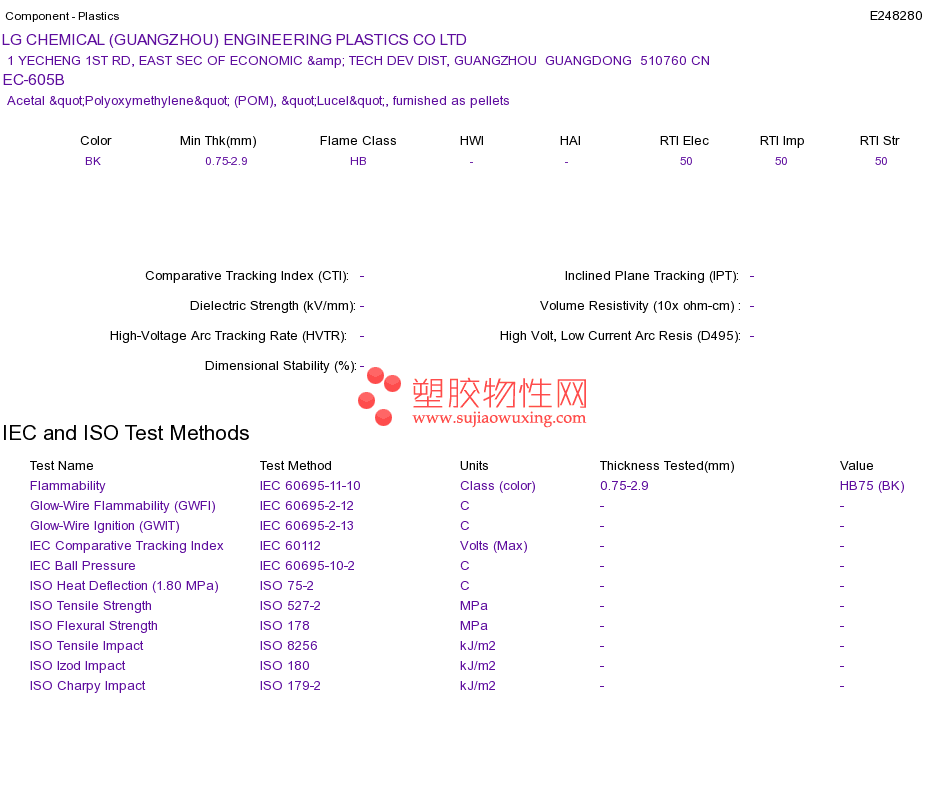This screenshot has width=950, height=800.
Task: Click test method IEC 60695-10-2
Action: pyautogui.click(x=307, y=565)
